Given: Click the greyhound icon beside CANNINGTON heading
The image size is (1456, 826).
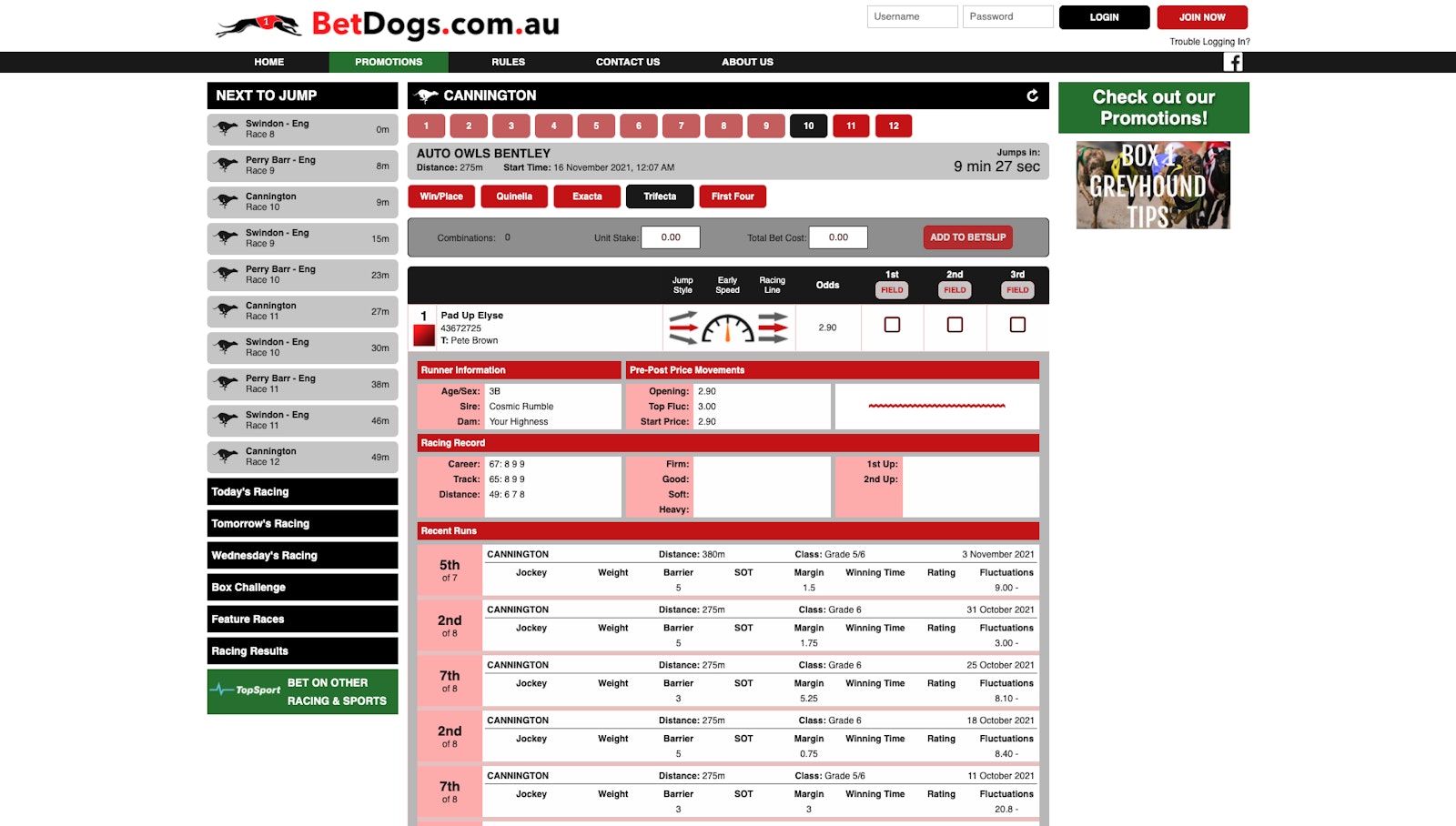Looking at the screenshot, I should tap(426, 95).
